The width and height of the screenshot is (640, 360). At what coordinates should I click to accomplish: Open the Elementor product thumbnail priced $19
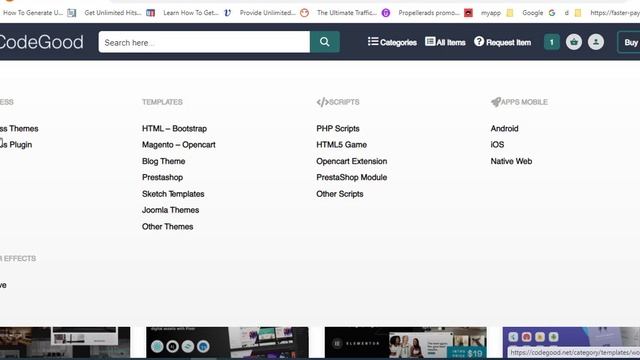[405, 342]
